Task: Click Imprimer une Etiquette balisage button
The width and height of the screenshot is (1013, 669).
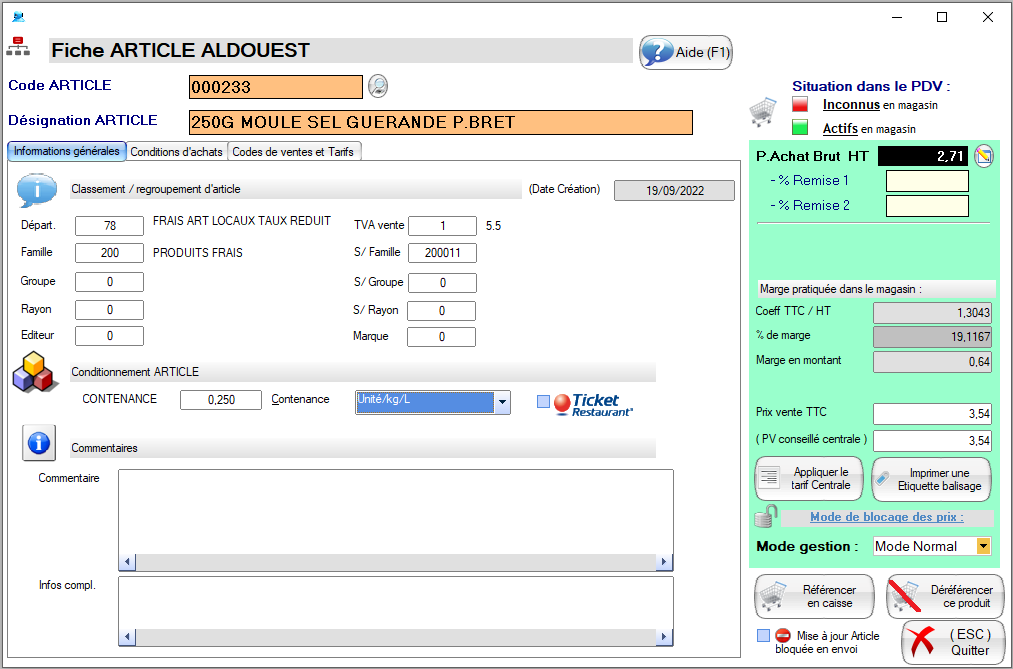Action: click(x=931, y=479)
